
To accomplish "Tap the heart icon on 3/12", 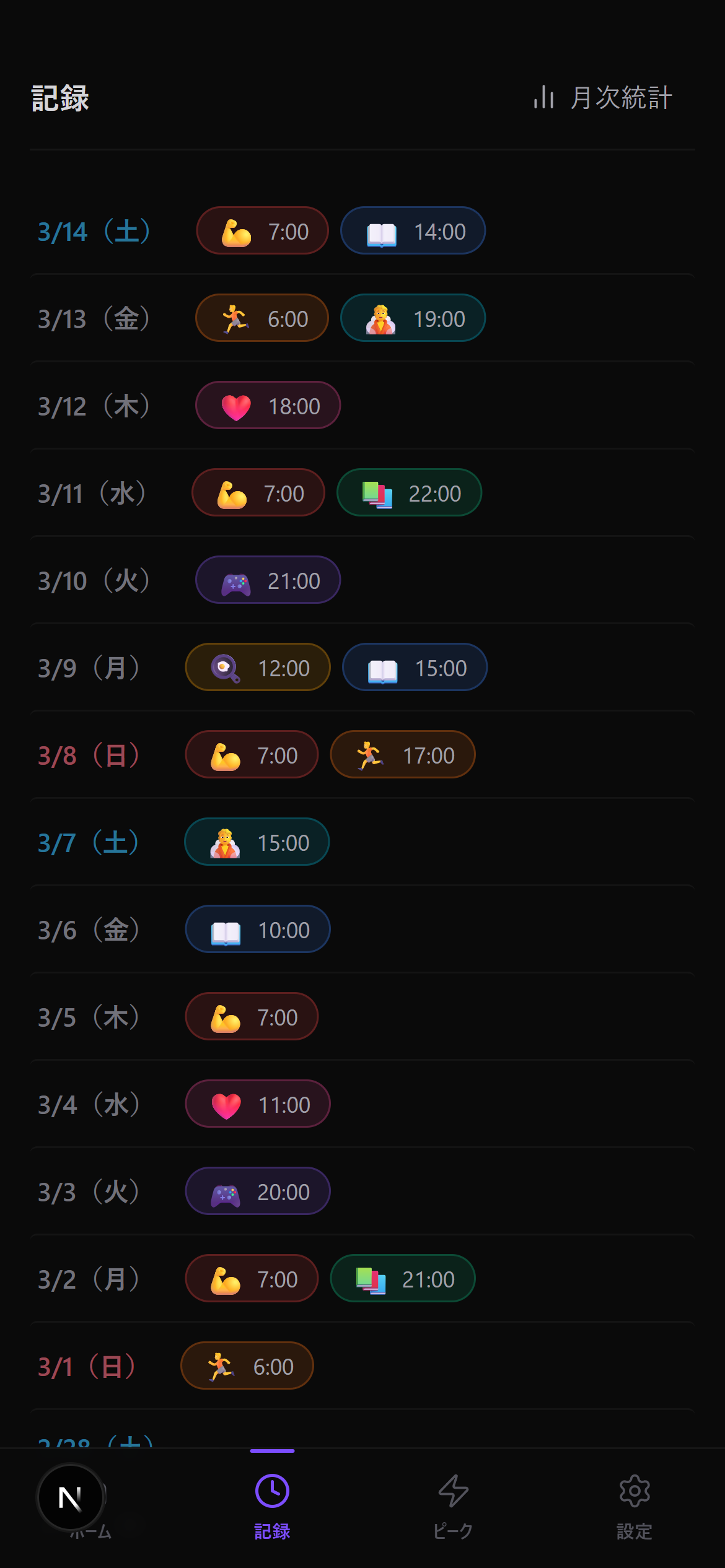I will [x=236, y=407].
